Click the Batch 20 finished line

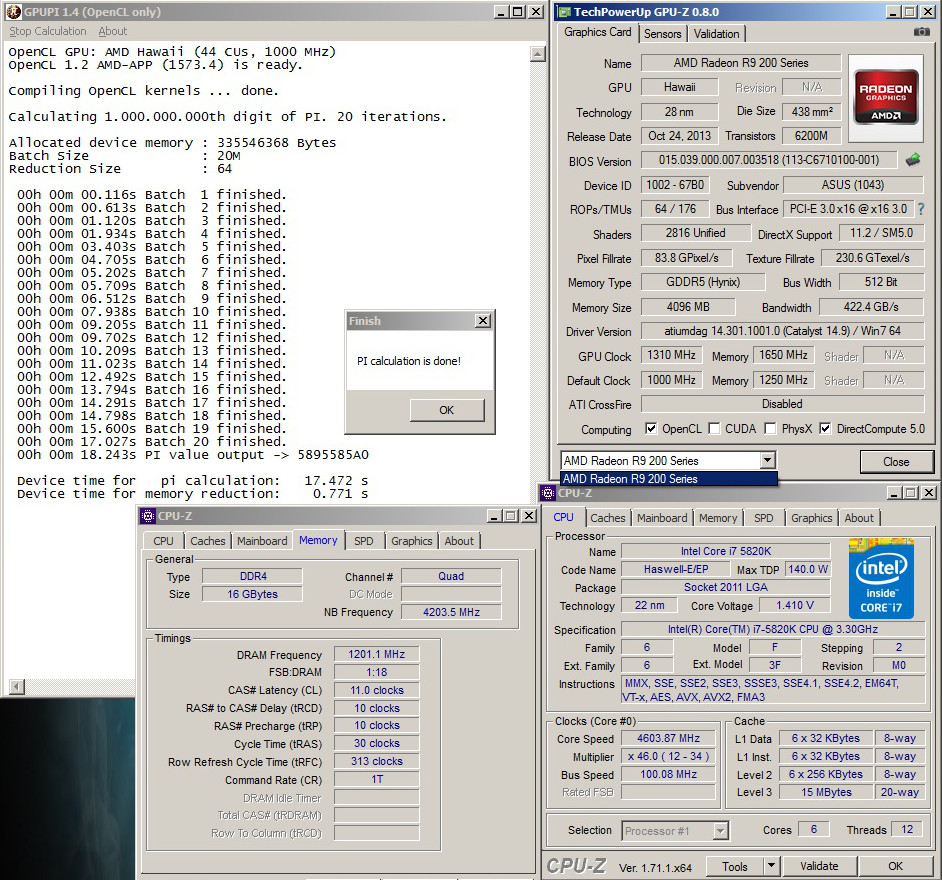tap(152, 442)
